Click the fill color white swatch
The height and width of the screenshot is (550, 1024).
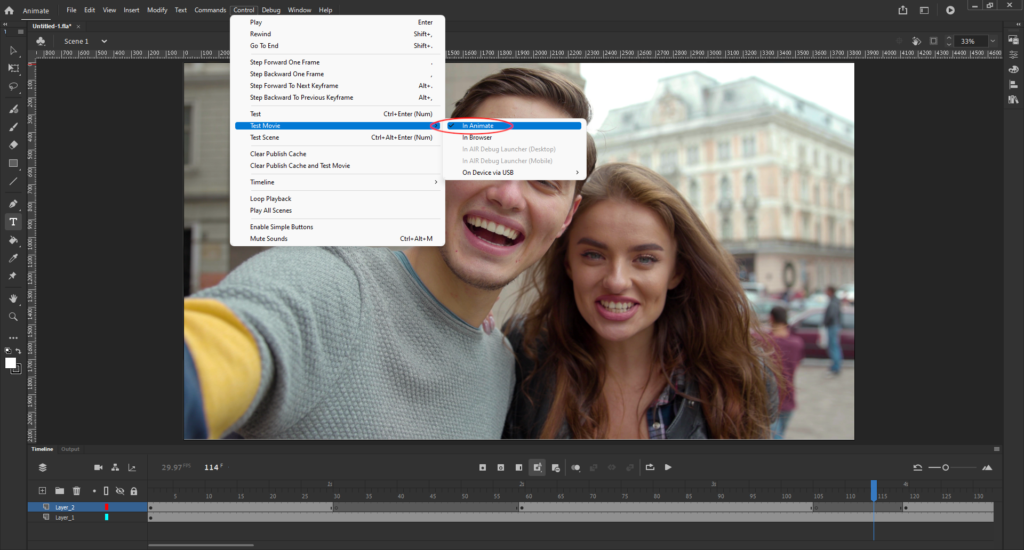[11, 363]
